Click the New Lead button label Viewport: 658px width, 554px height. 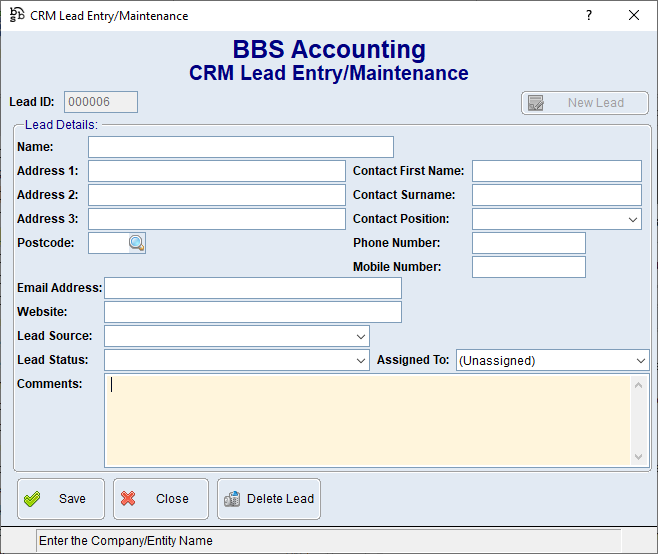coord(596,103)
